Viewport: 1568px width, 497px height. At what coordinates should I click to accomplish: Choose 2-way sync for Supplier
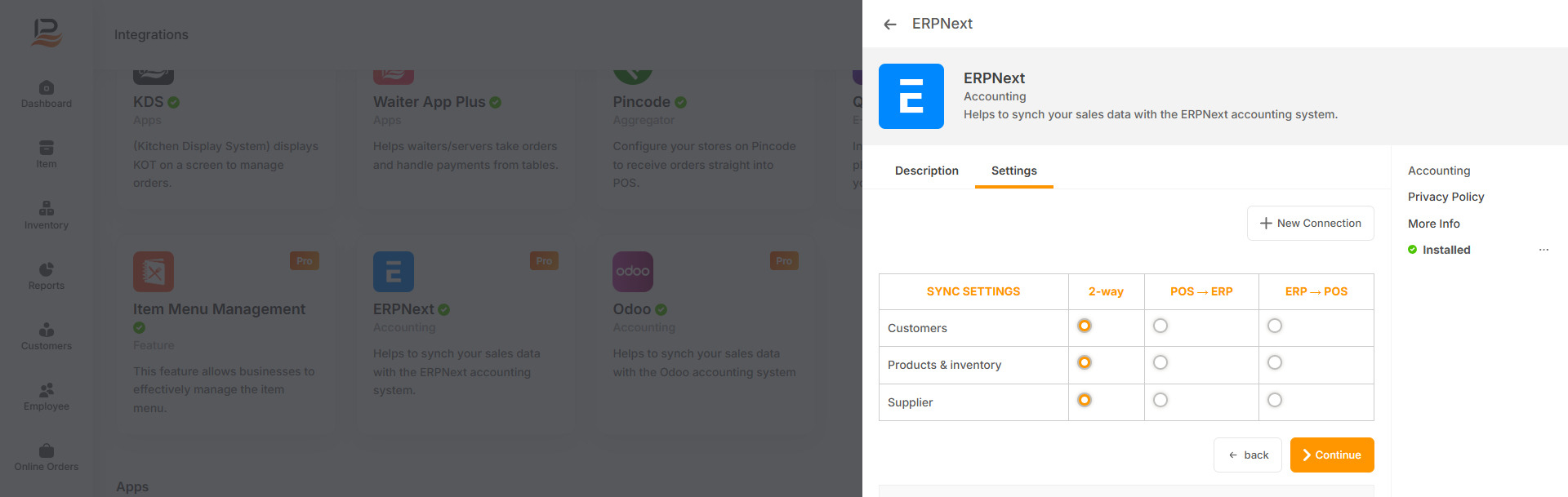tap(1085, 400)
